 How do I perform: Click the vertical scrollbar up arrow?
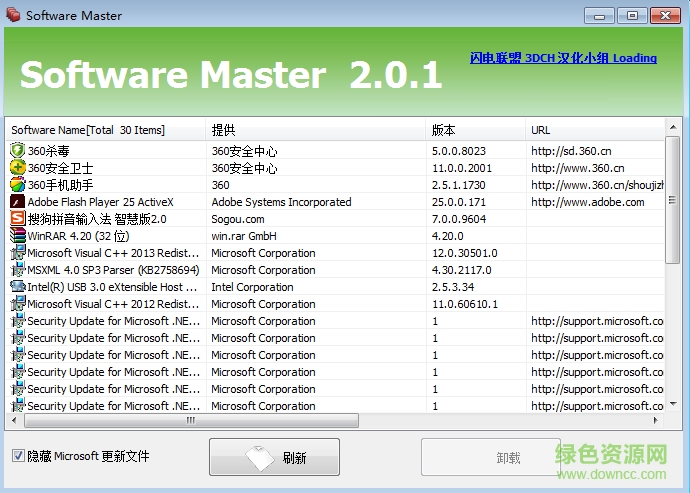click(673, 127)
